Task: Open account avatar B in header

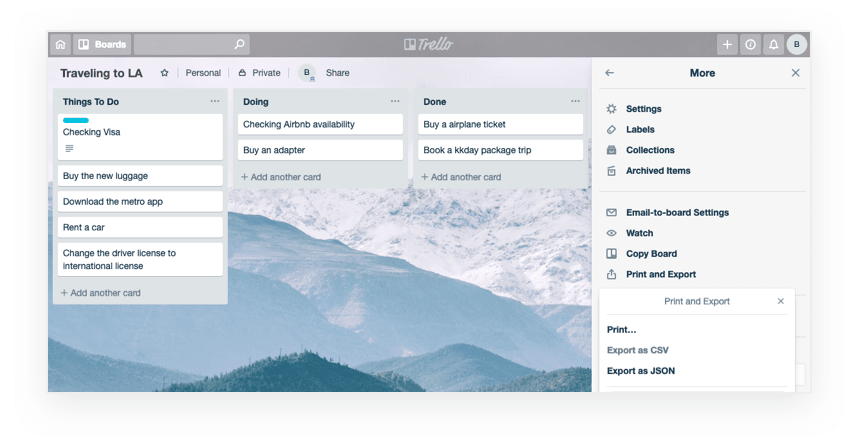Action: tap(797, 44)
